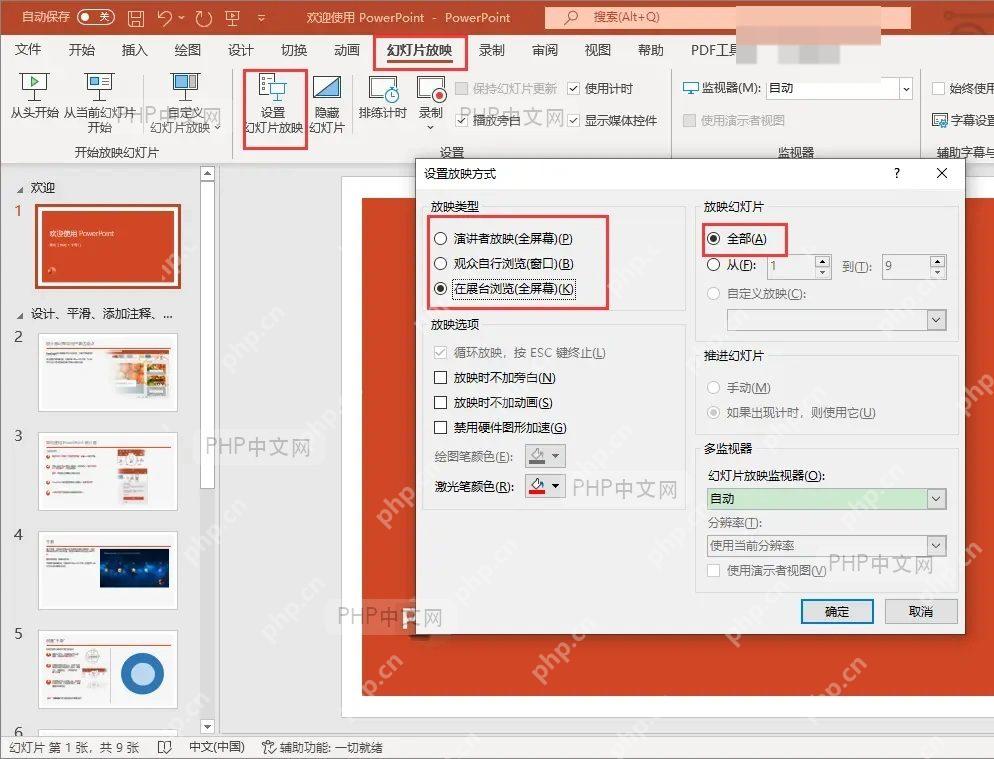Screen dimensions: 994x759
Task: Click 字幕设置 icon
Action: pyautogui.click(x=939, y=120)
